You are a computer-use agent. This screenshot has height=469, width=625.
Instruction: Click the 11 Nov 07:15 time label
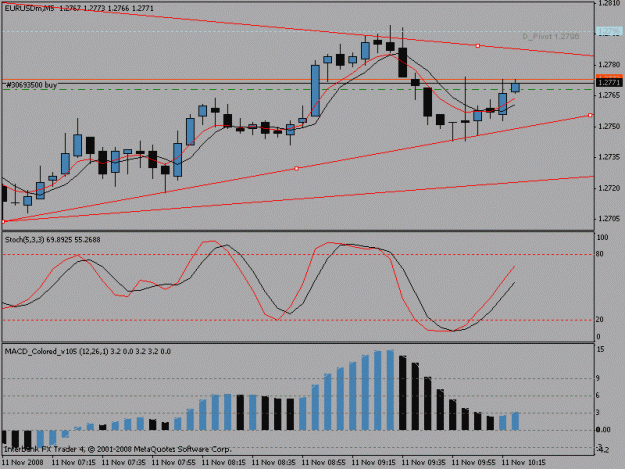point(74,463)
